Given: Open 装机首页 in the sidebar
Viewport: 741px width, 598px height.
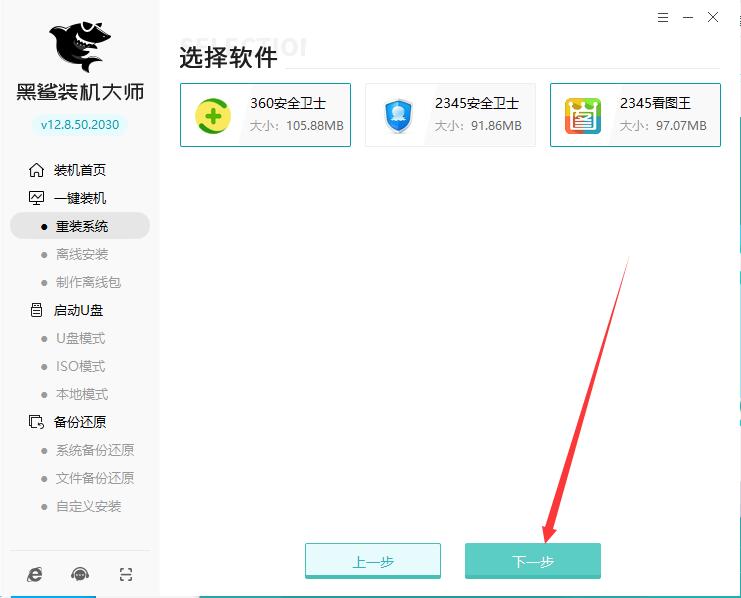Looking at the screenshot, I should click(80, 170).
